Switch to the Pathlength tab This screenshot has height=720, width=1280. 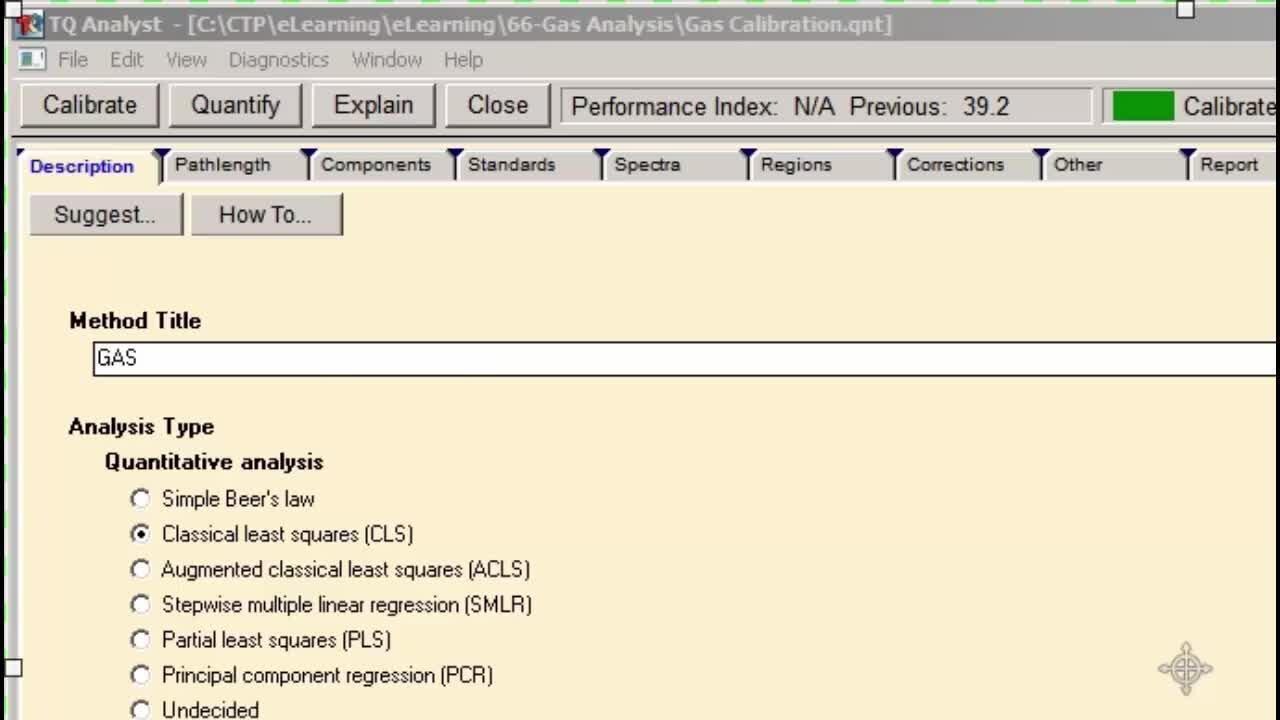coord(222,165)
